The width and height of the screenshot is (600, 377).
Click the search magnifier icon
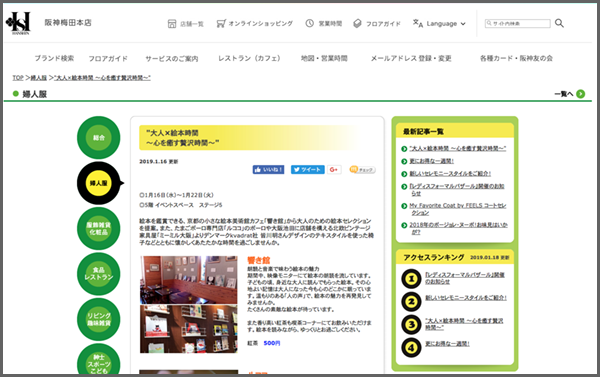[x=559, y=23]
